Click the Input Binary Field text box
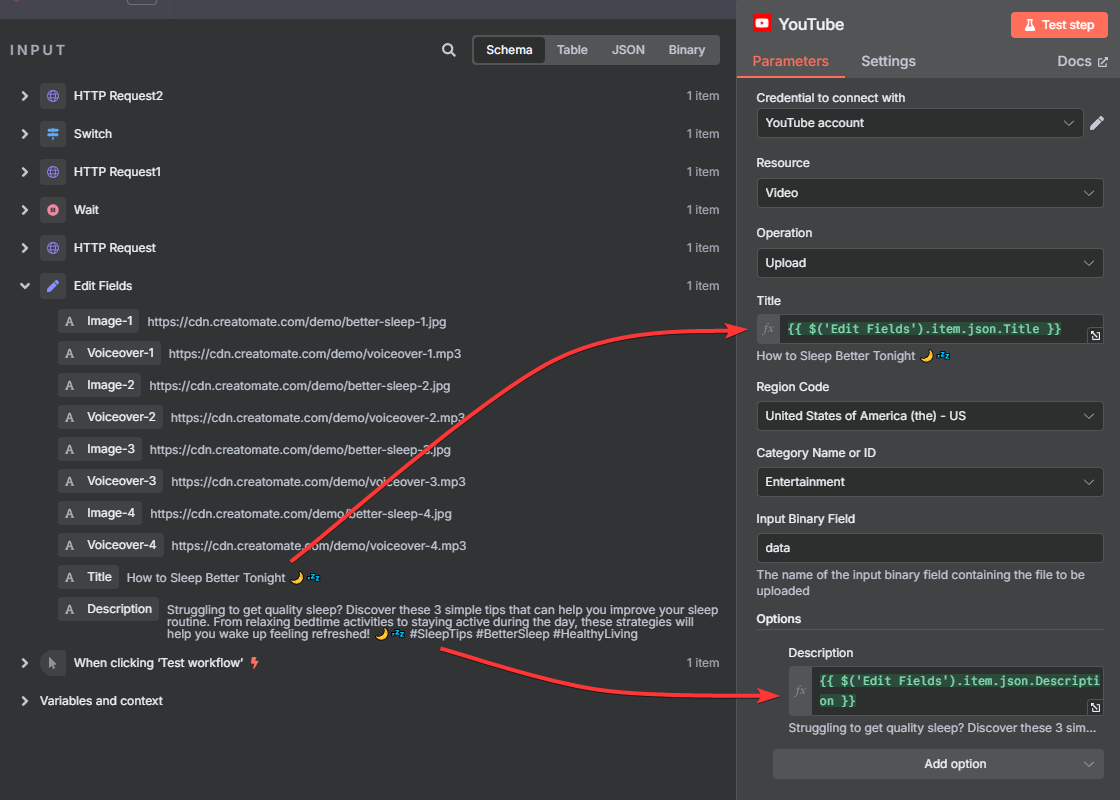This screenshot has height=800, width=1120. [x=929, y=548]
